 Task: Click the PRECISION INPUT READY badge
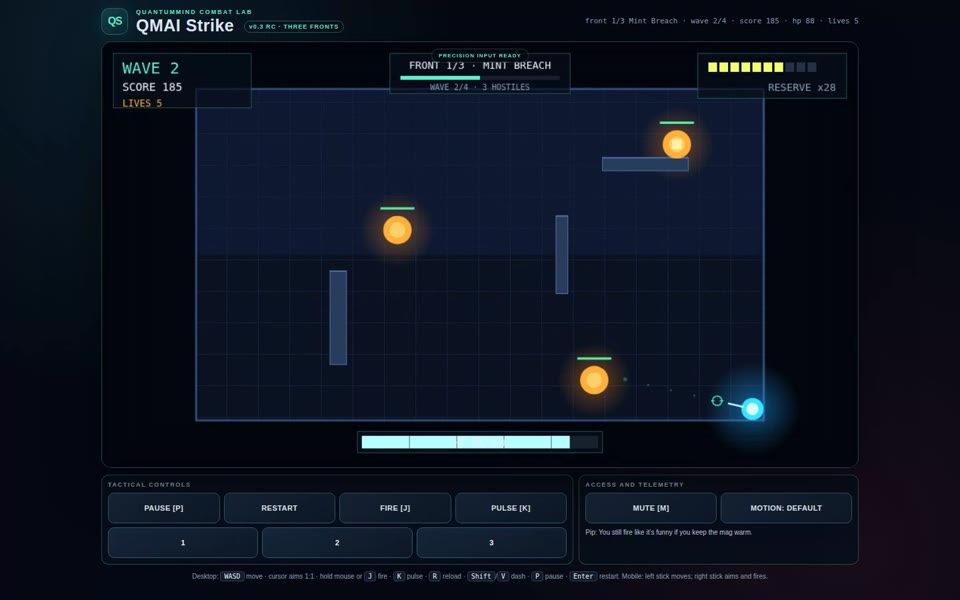tap(480, 55)
